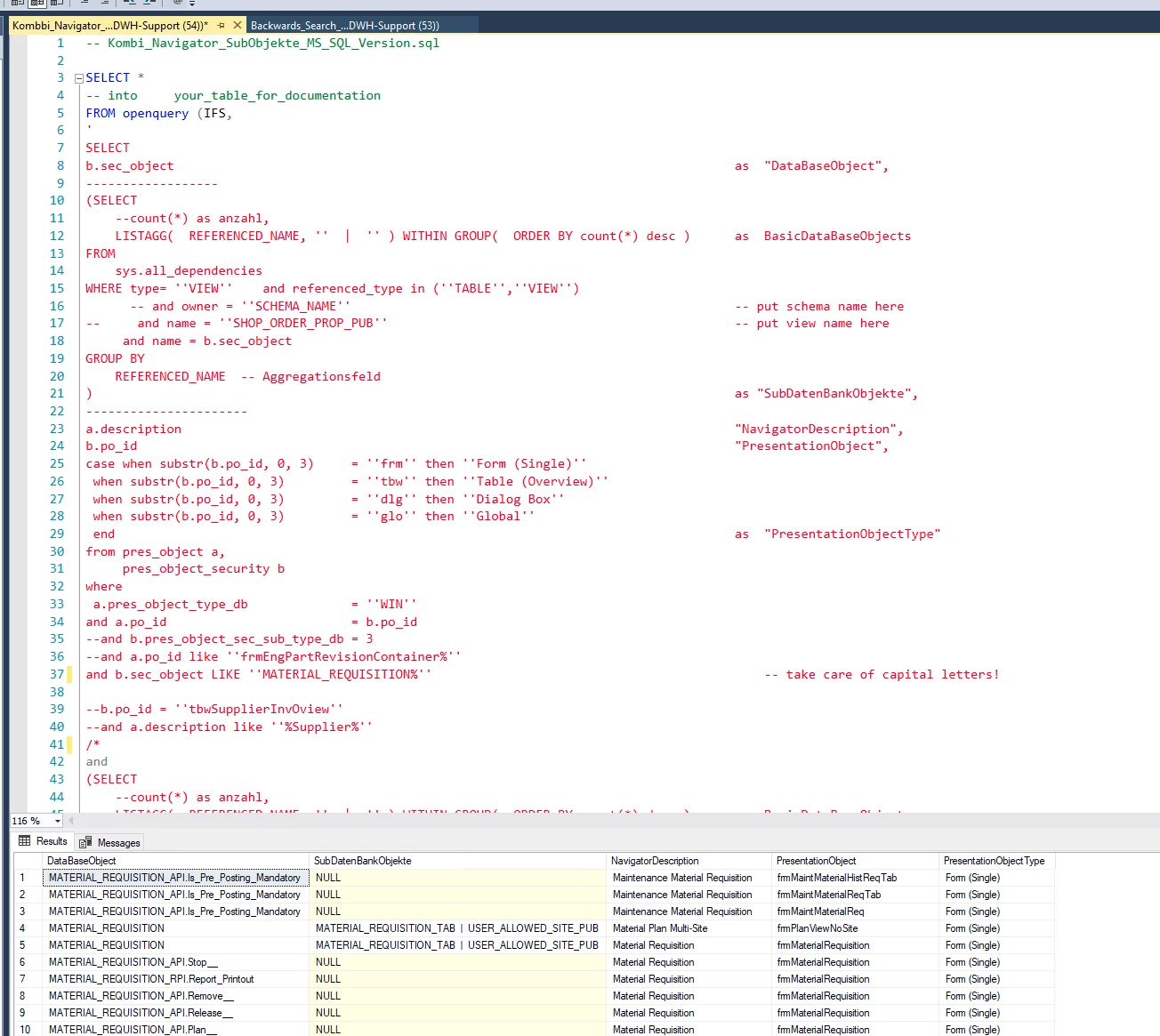This screenshot has width=1160, height=1036.
Task: Select the DataBaseObject column header
Action: 176,861
